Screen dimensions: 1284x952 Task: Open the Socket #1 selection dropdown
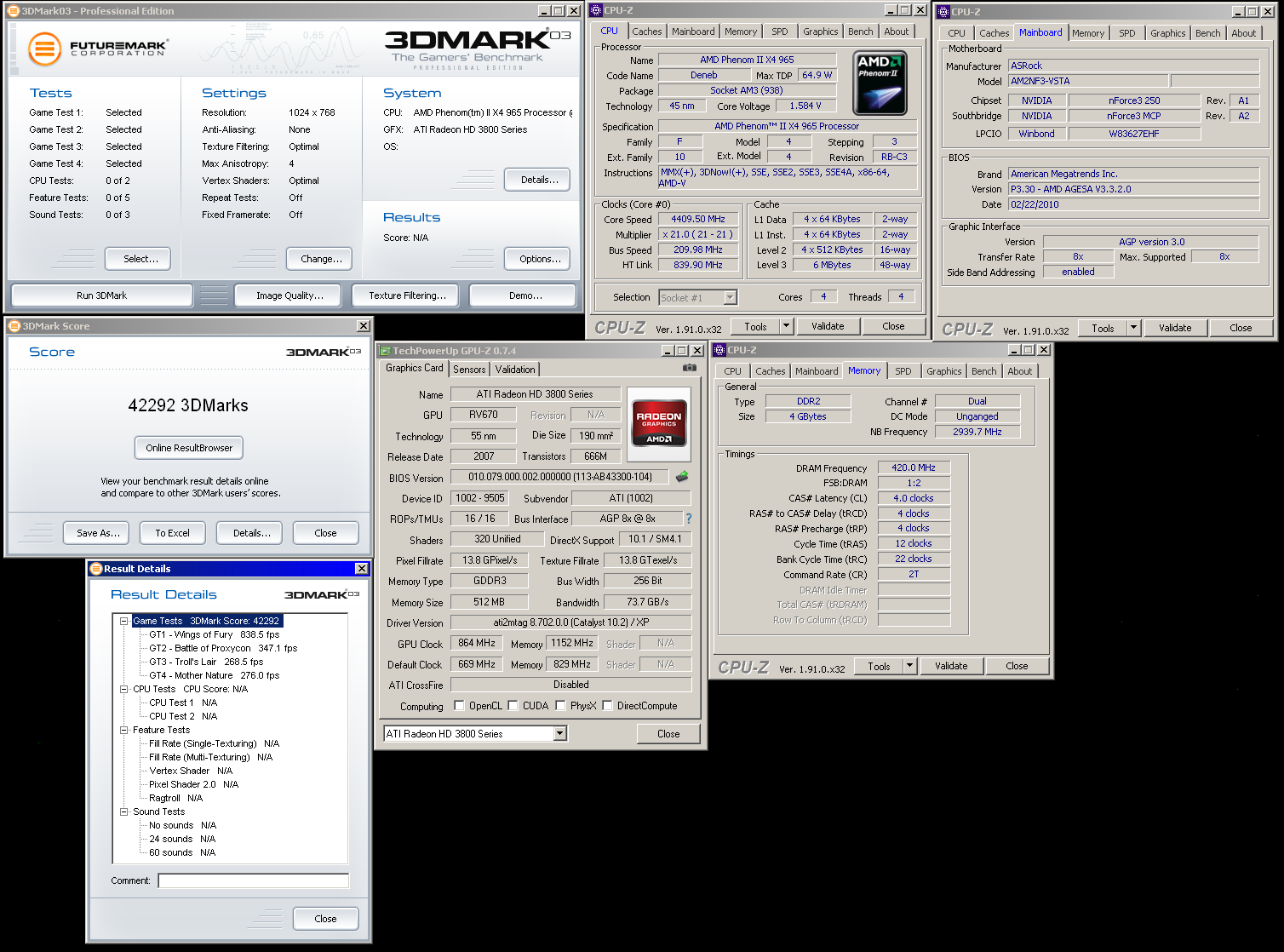[730, 297]
